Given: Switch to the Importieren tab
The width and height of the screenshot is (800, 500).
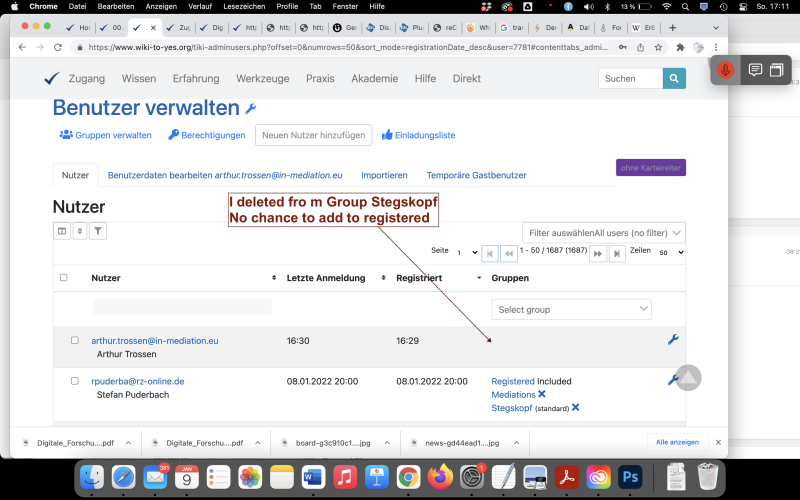Looking at the screenshot, I should [x=383, y=175].
